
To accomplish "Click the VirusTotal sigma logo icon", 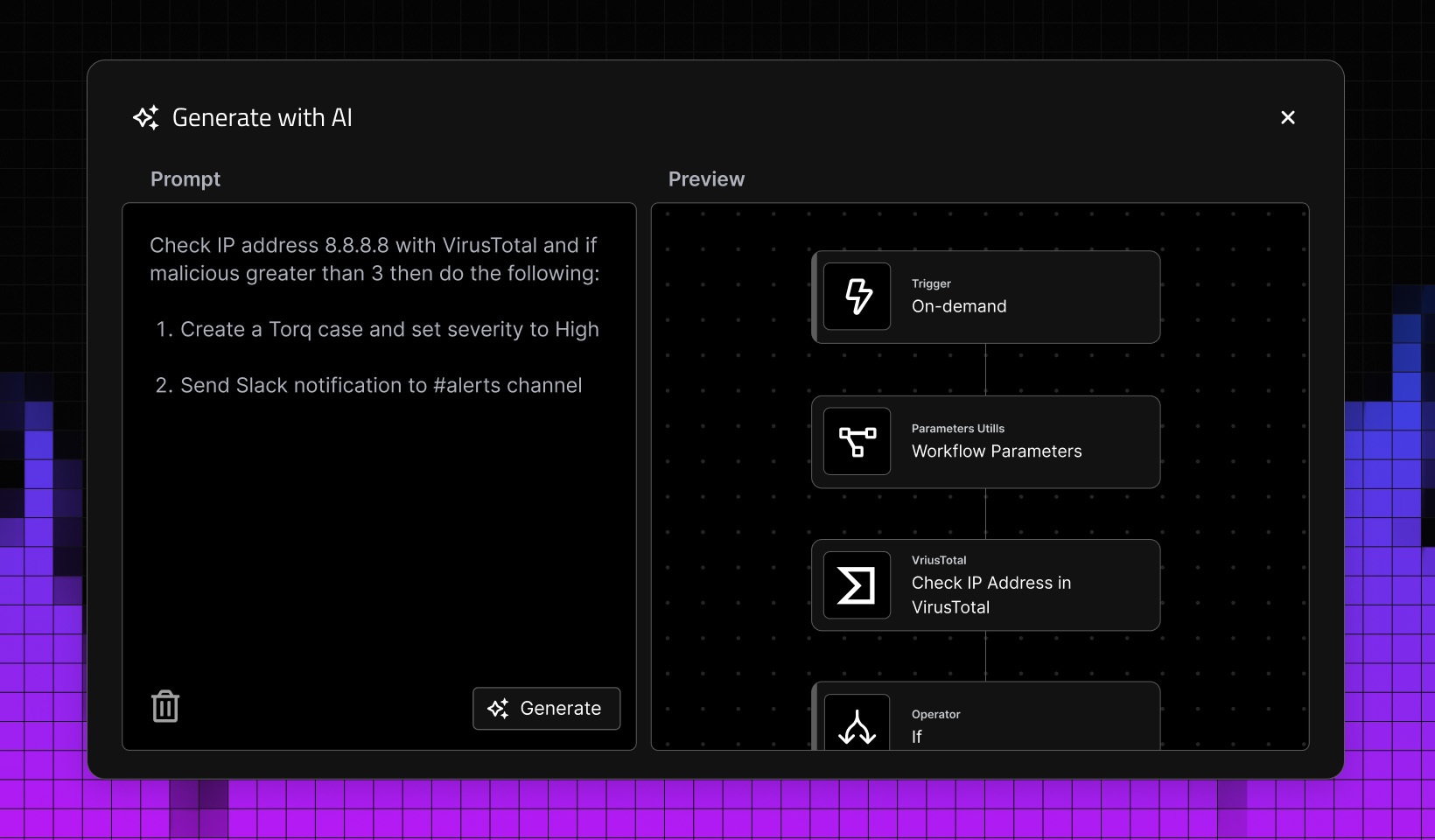I will (x=857, y=585).
